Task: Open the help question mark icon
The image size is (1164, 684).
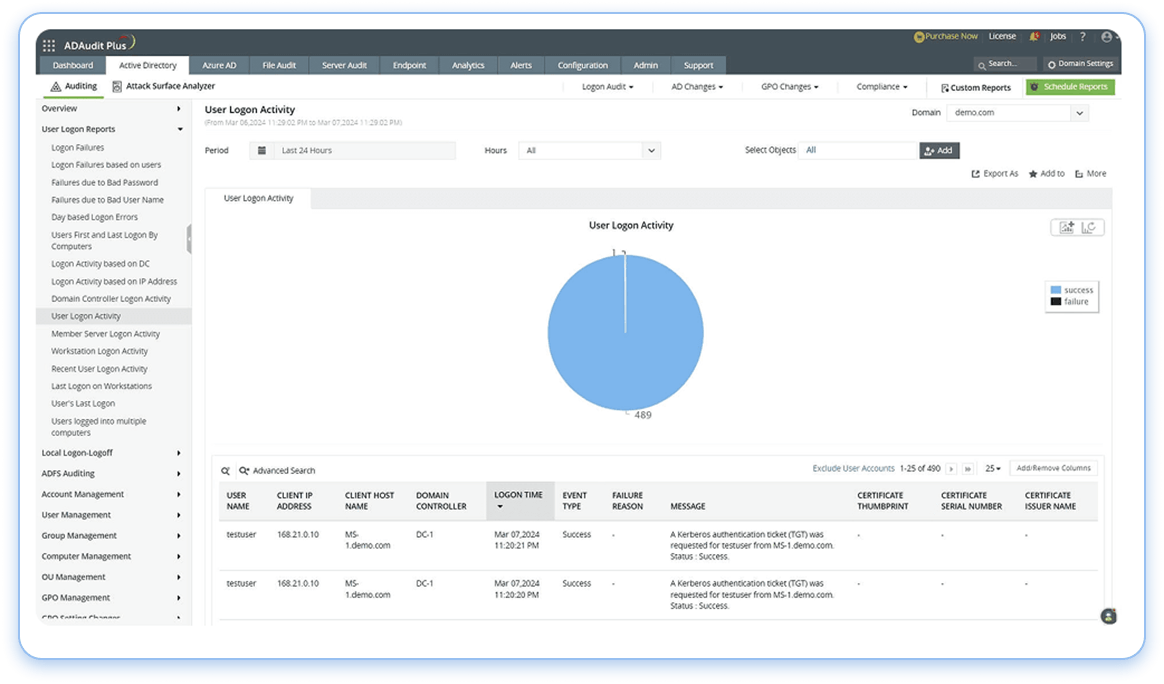Action: (1082, 36)
